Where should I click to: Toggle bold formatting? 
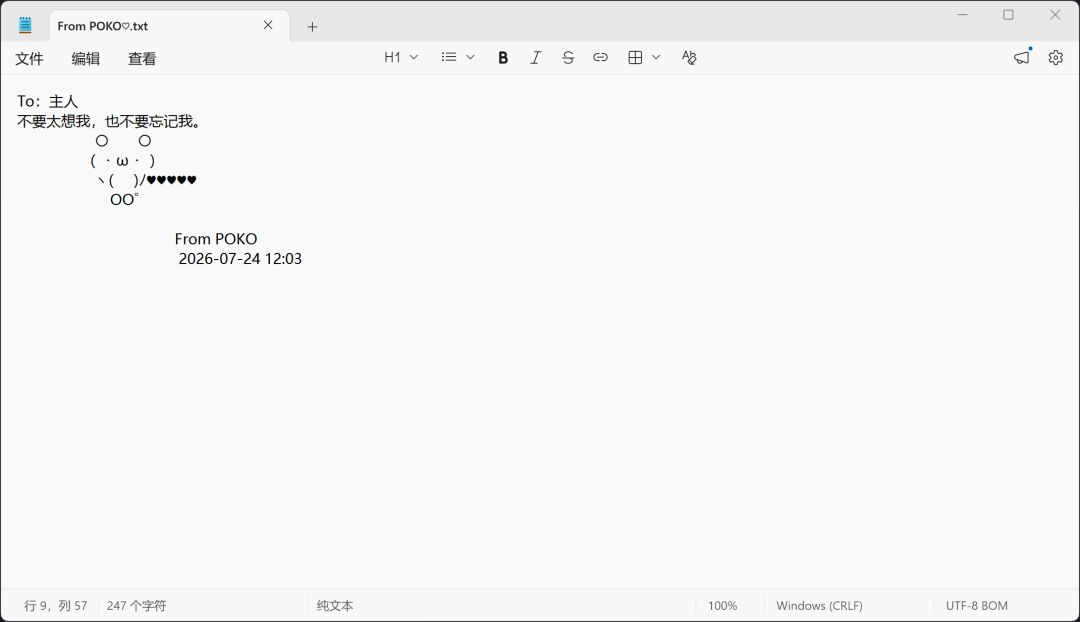pyautogui.click(x=503, y=58)
